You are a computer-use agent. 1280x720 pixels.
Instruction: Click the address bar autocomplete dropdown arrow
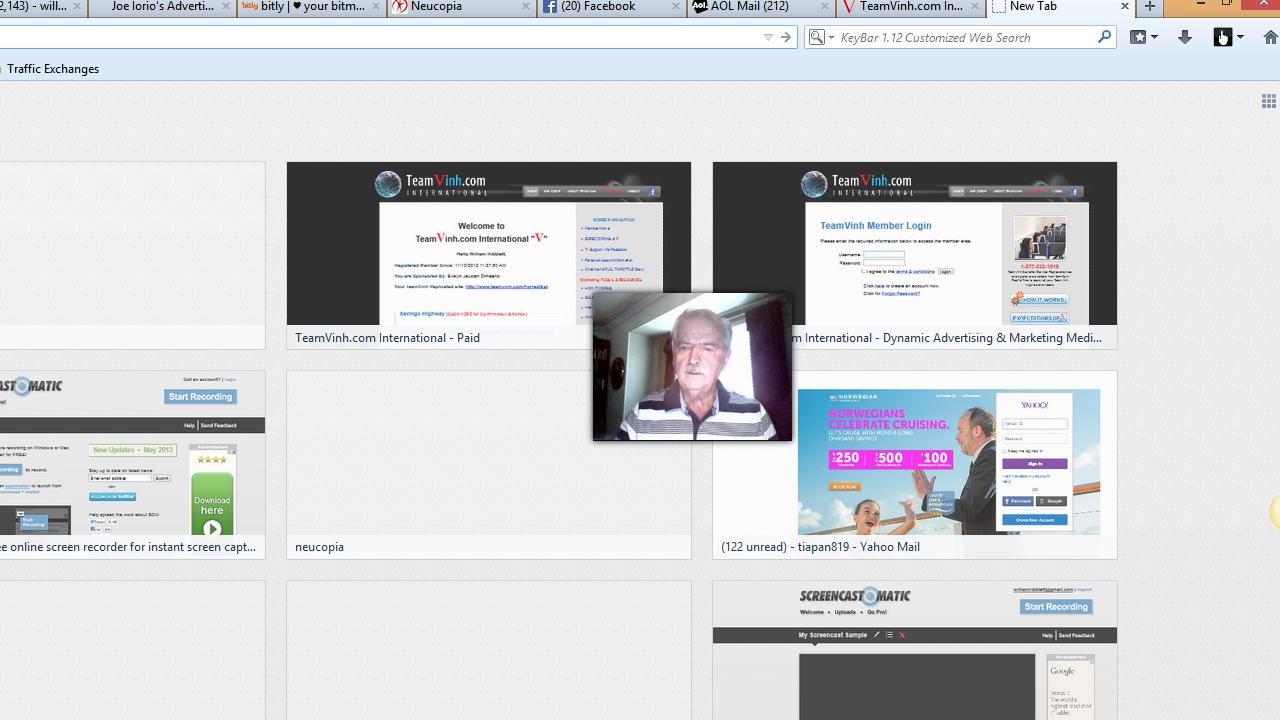(768, 37)
